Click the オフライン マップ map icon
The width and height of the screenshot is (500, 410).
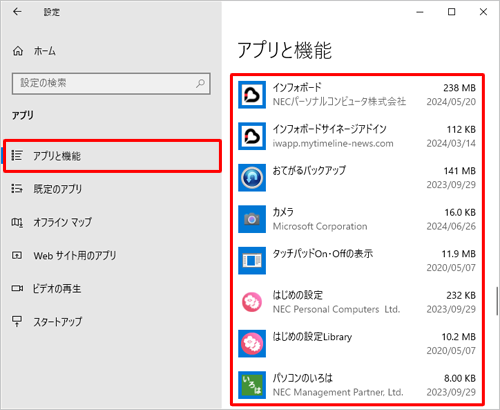pyautogui.click(x=17, y=222)
